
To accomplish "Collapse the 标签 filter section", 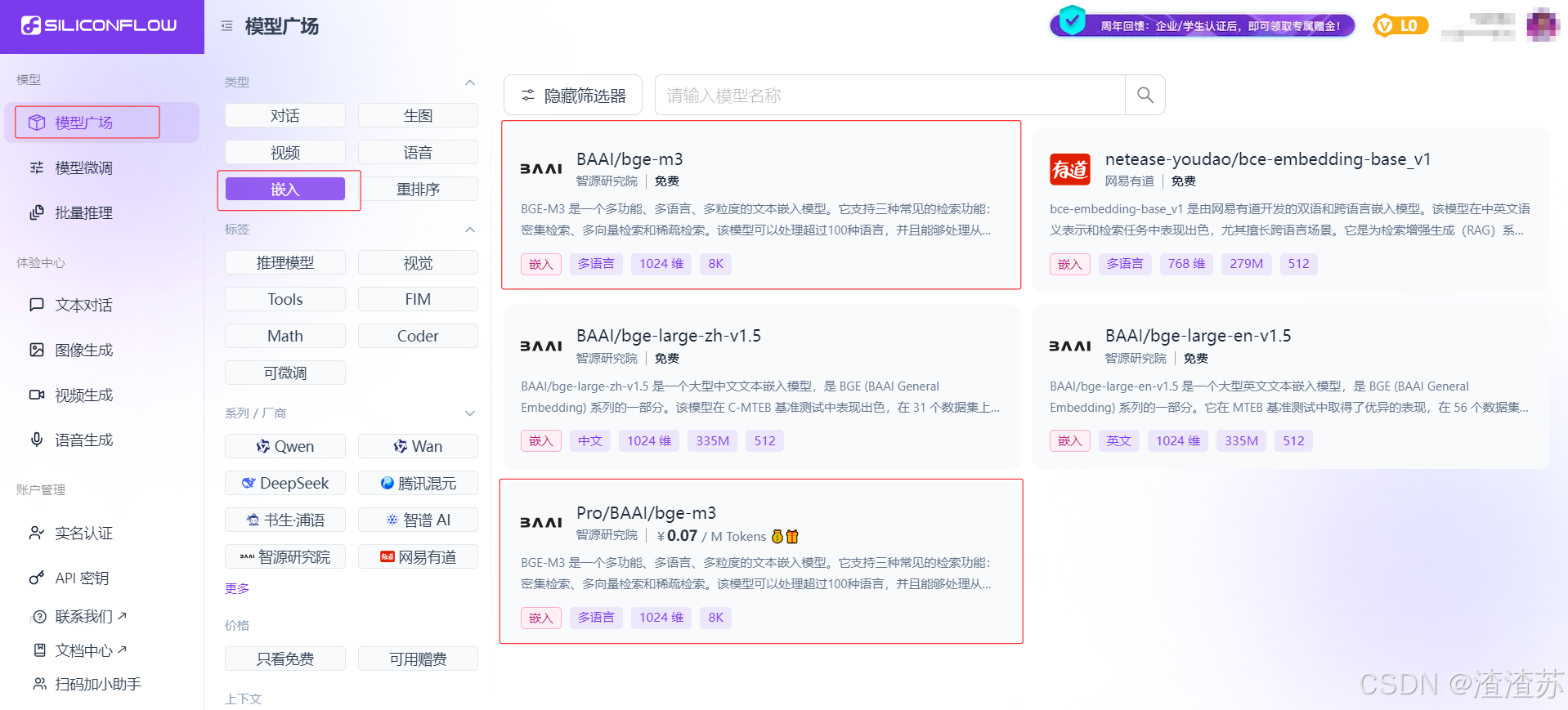I will [470, 230].
